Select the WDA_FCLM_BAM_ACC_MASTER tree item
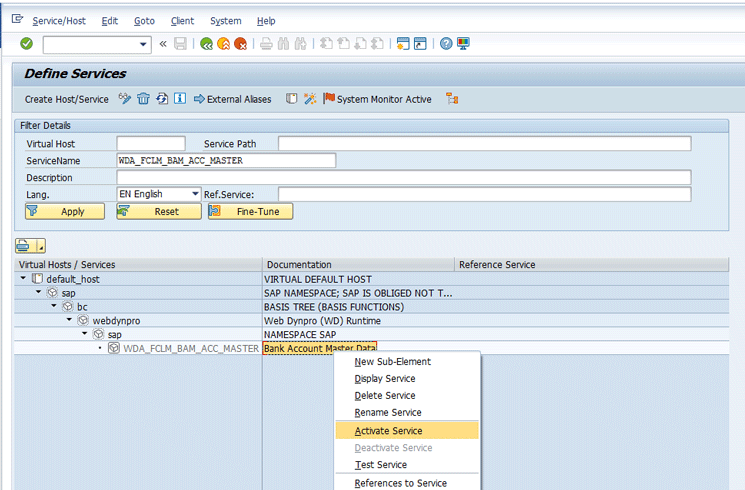The height and width of the screenshot is (490, 745). coord(190,349)
